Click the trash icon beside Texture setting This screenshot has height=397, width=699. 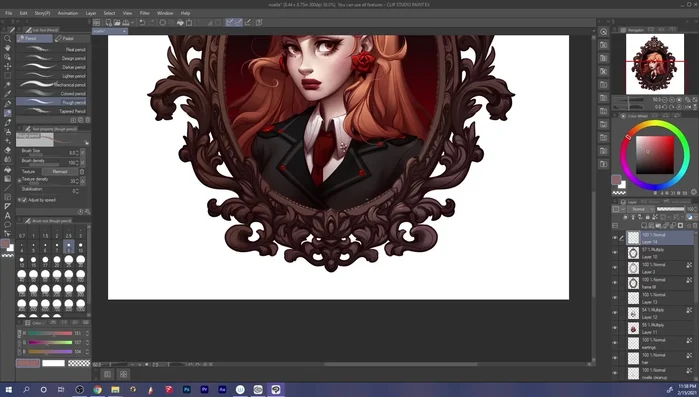pyautogui.click(x=82, y=172)
